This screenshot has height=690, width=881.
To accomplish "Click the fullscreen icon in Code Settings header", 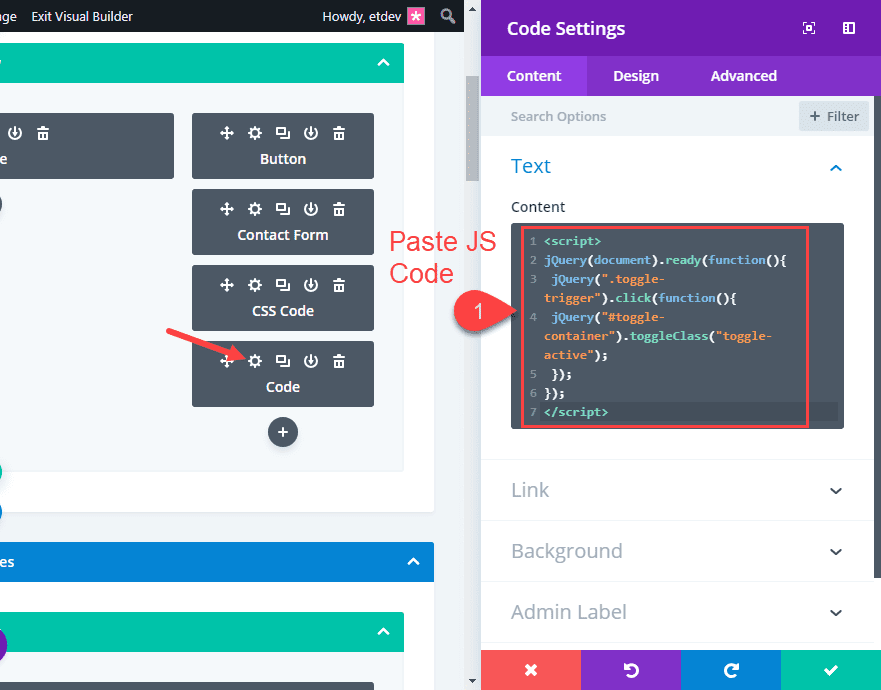I will 808,28.
